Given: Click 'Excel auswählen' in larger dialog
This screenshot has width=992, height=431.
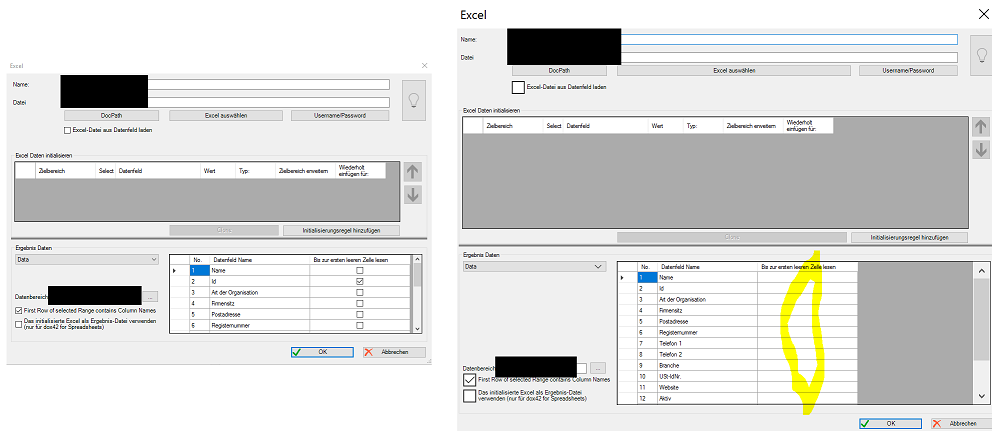Looking at the screenshot, I should coord(734,71).
